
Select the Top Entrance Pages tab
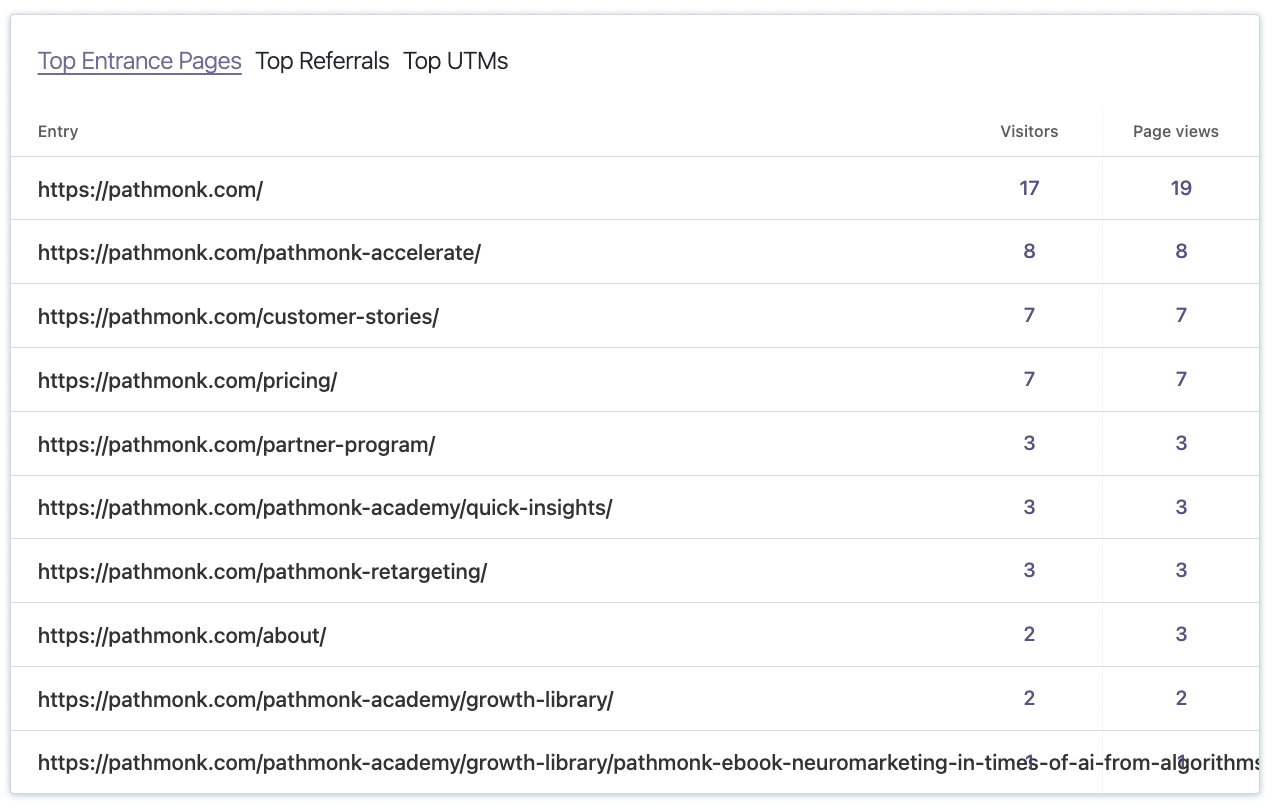(x=139, y=61)
